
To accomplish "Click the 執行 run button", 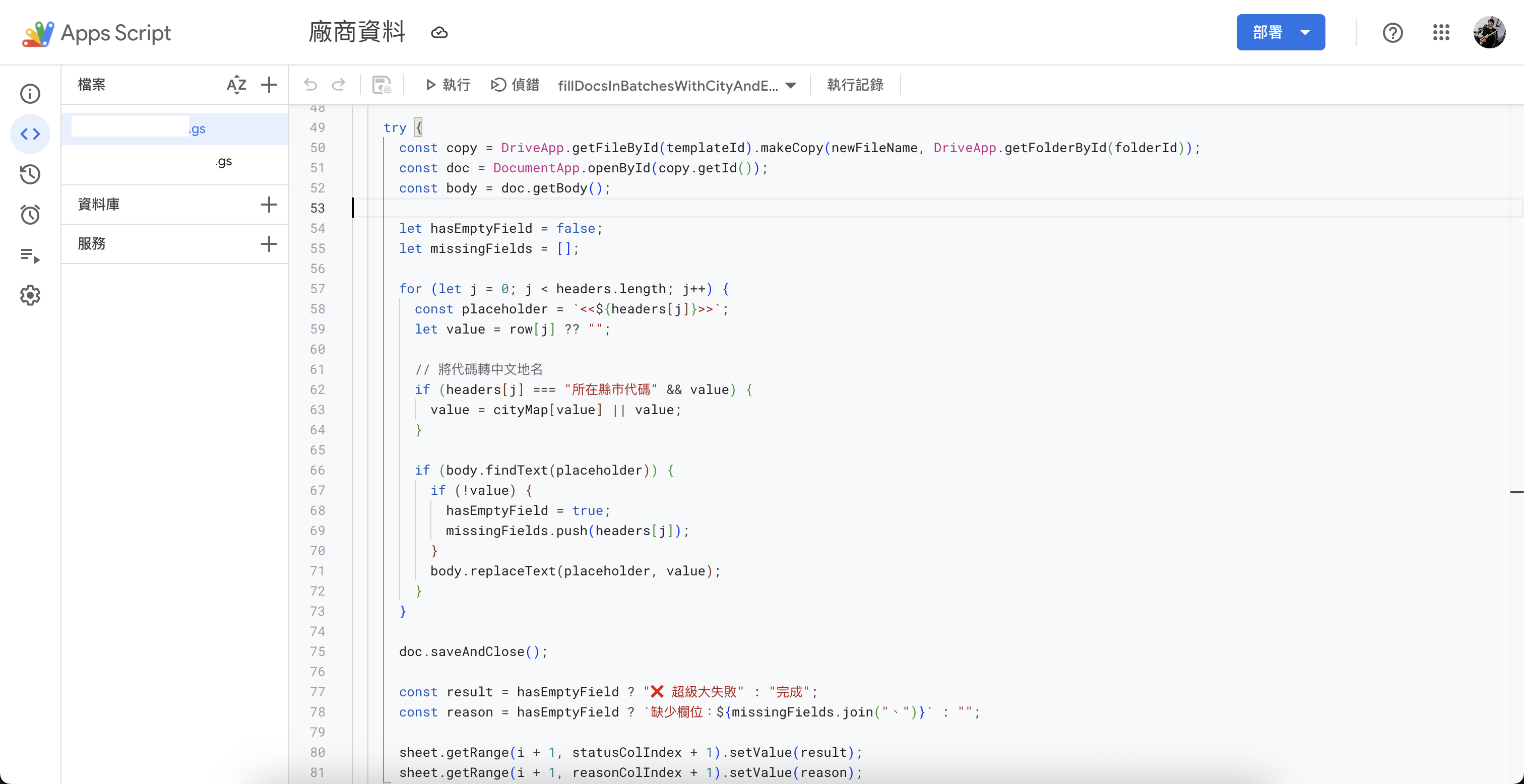I will click(448, 85).
